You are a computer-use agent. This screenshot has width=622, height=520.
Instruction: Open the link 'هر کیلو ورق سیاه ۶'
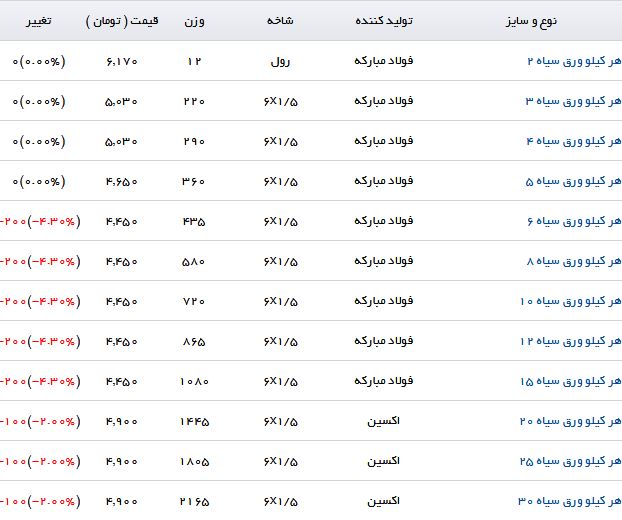pos(574,221)
